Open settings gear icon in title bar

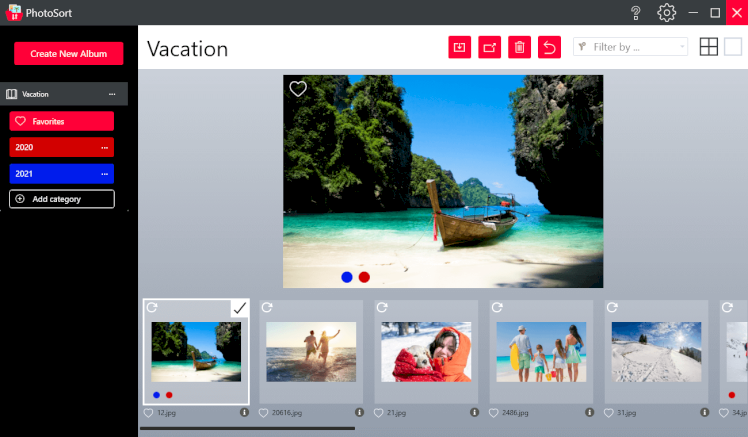coord(666,12)
